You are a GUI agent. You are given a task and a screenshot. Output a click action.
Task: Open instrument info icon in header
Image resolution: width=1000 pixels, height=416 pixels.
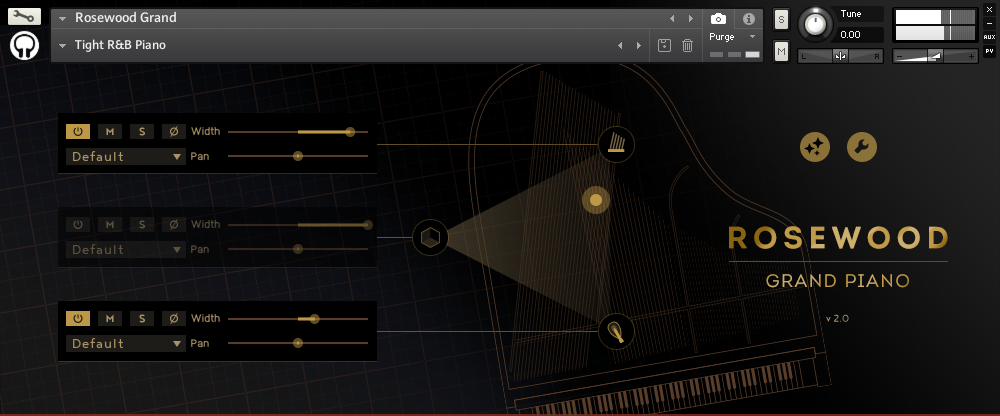pos(748,19)
